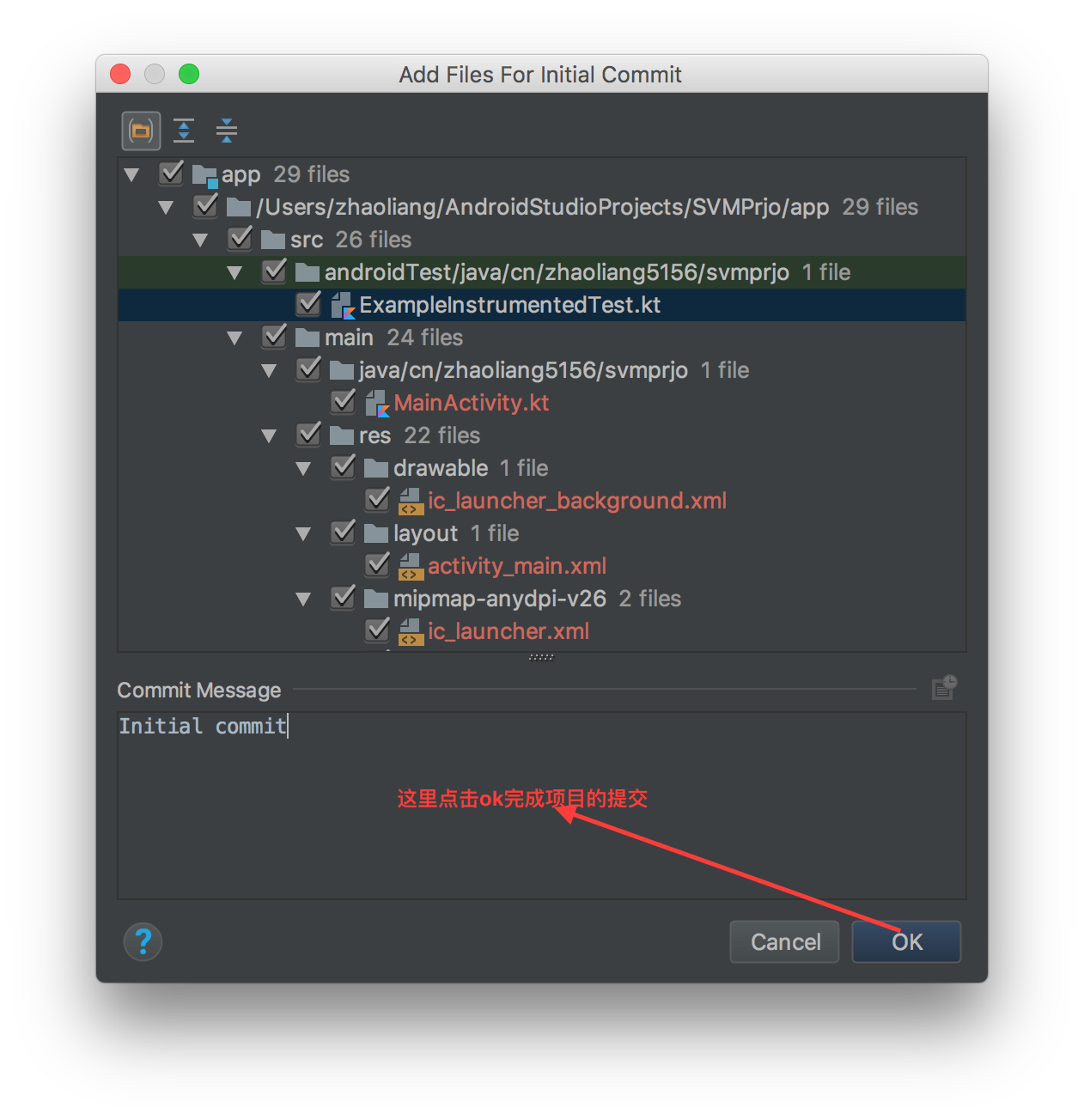
Task: Toggle the Group by Directory toolbar icon
Action: pos(141,131)
